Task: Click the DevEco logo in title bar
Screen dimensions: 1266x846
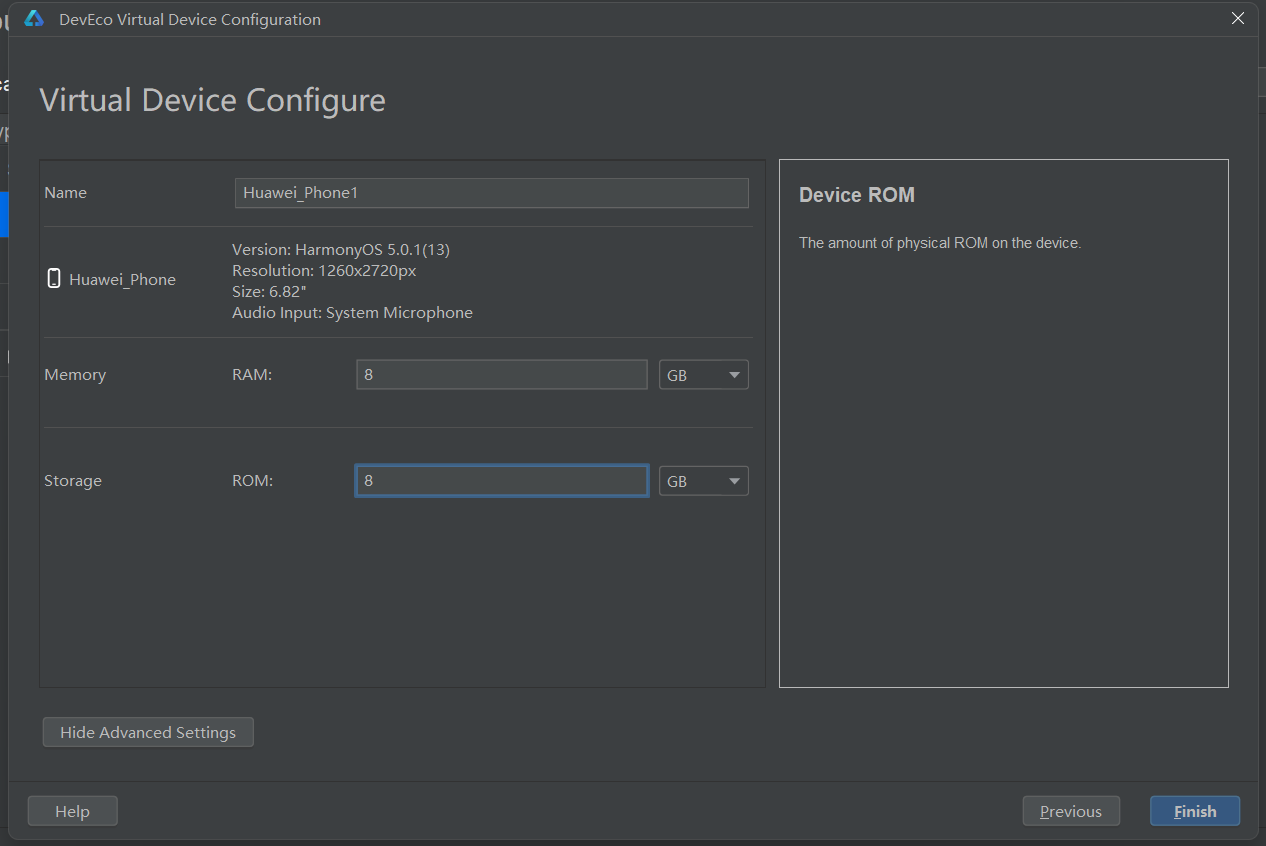Action: [34, 19]
